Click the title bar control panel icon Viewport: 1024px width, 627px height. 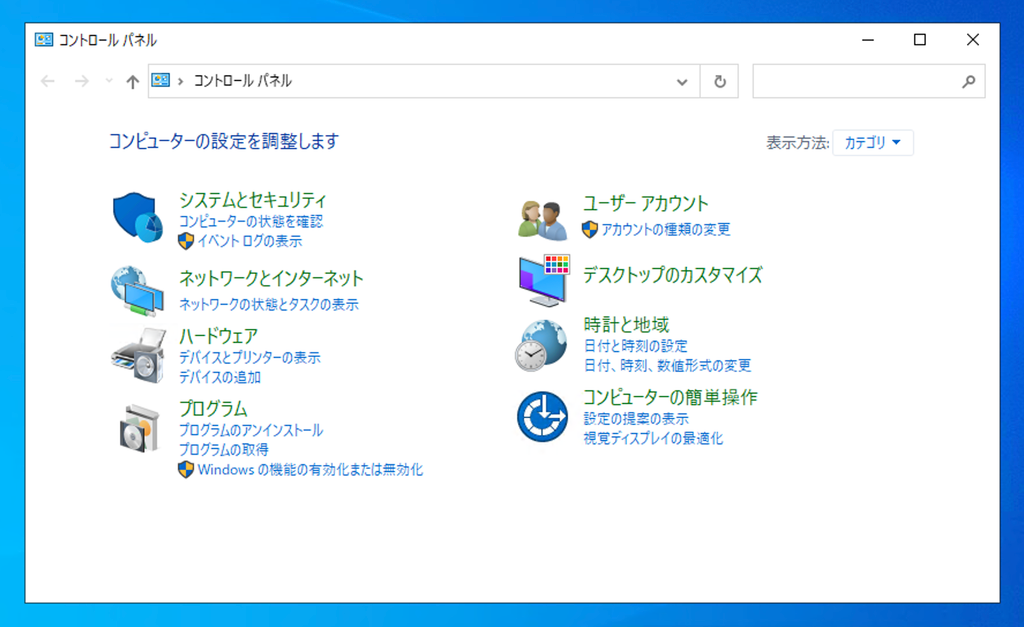point(44,40)
